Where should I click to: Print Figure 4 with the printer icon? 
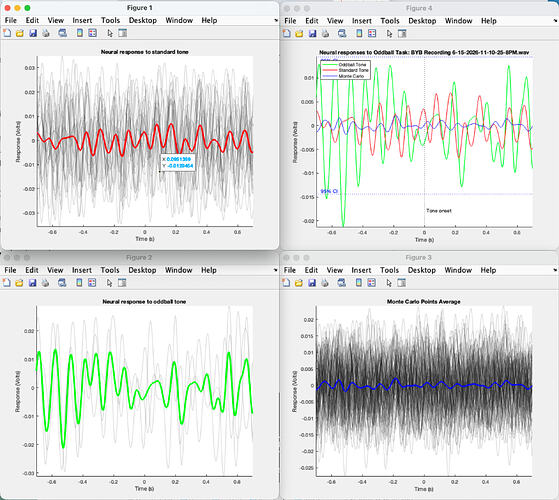325,33
